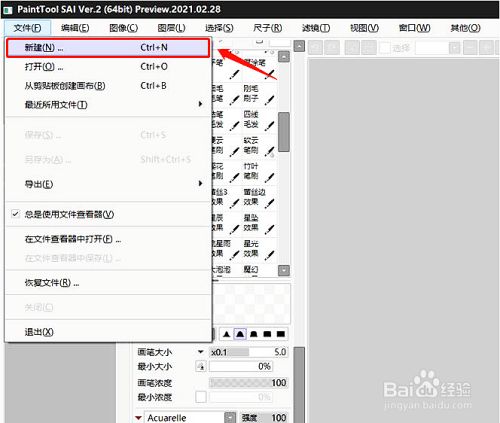Click the settings panel vertical scrollbar
Screen dimensions: 500x423
[299, 385]
